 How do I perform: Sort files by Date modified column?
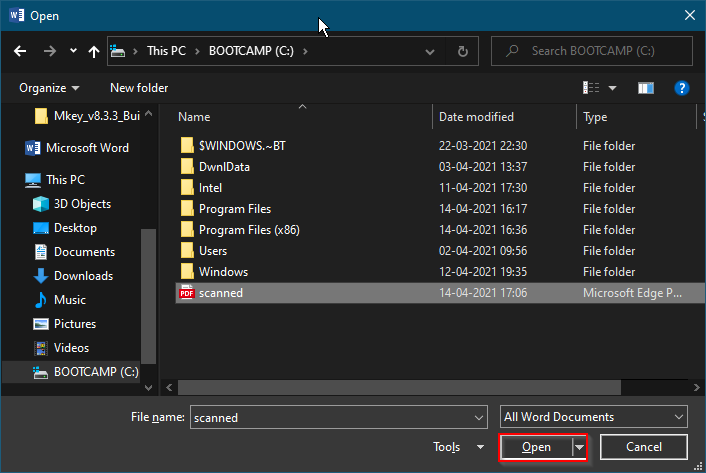tap(476, 117)
